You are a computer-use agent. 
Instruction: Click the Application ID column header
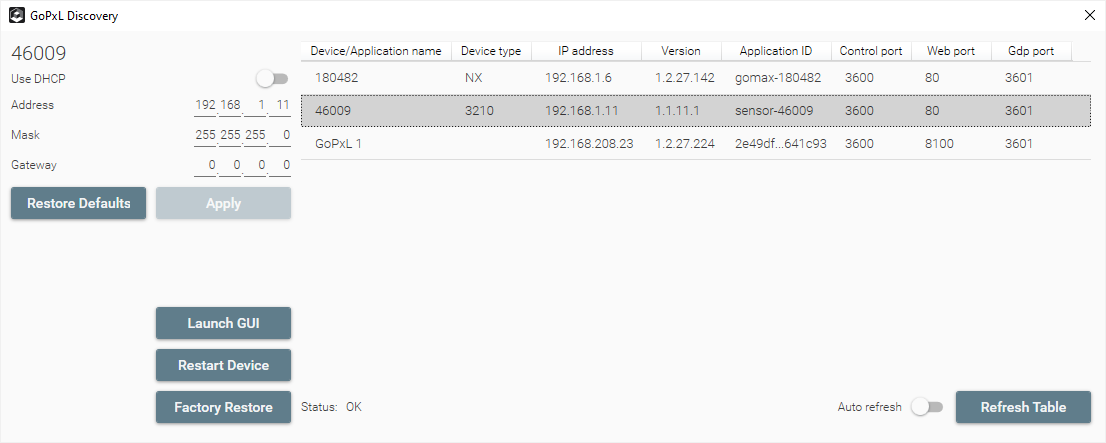(x=776, y=51)
